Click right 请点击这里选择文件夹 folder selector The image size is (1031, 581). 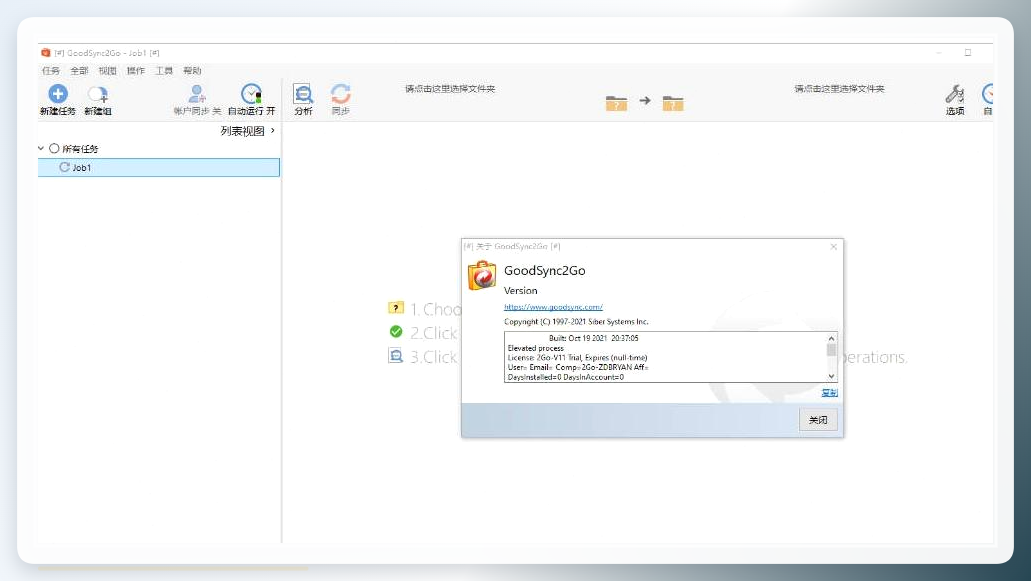point(840,89)
